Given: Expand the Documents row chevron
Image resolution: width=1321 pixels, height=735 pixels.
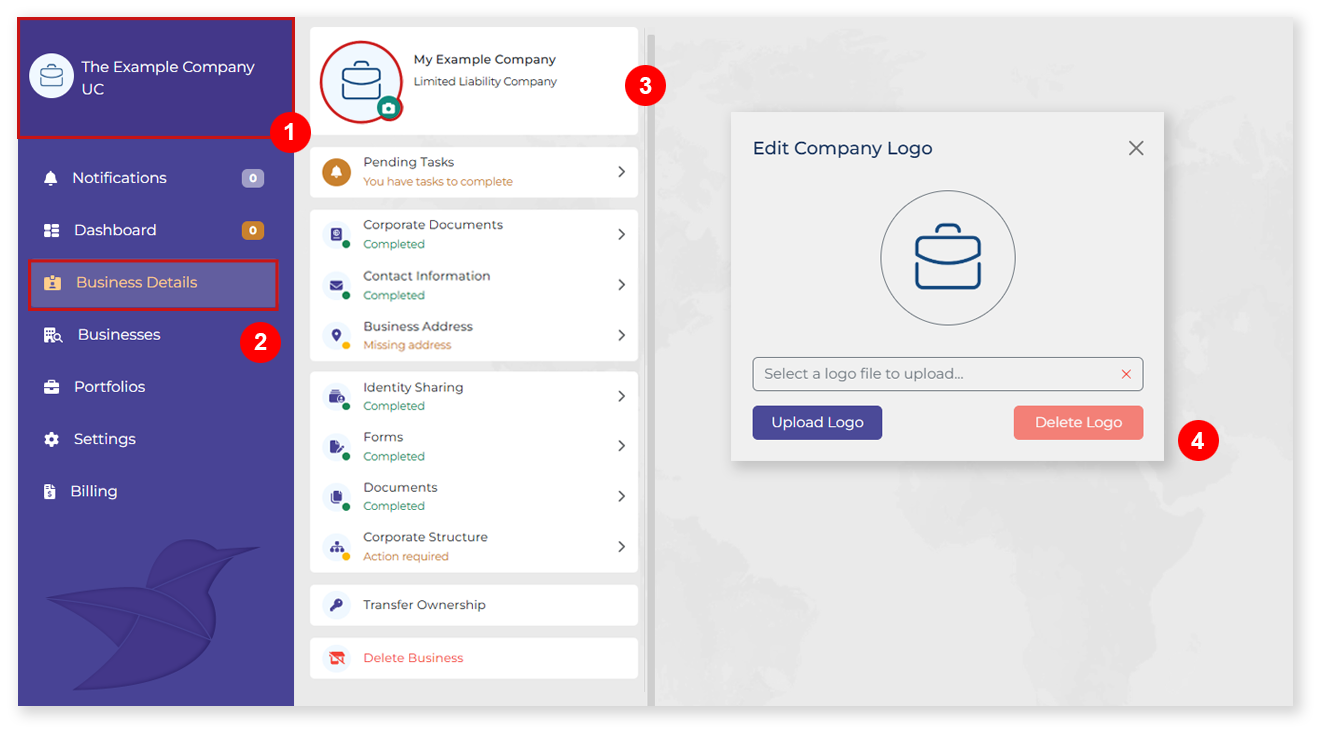Looking at the screenshot, I should coord(621,496).
